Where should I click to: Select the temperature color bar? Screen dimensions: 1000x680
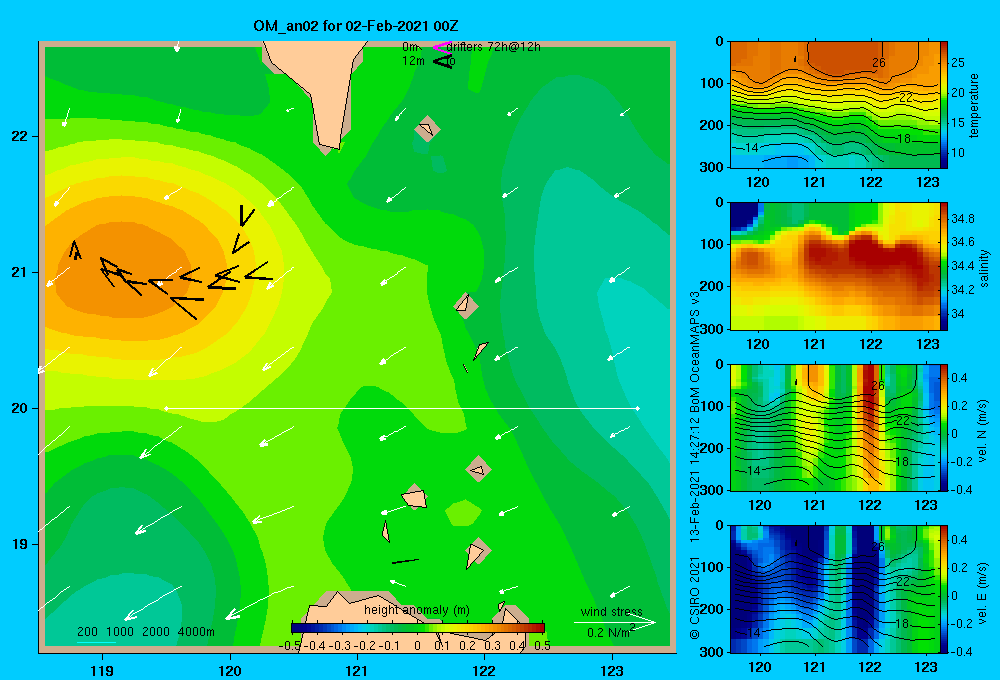[944, 105]
